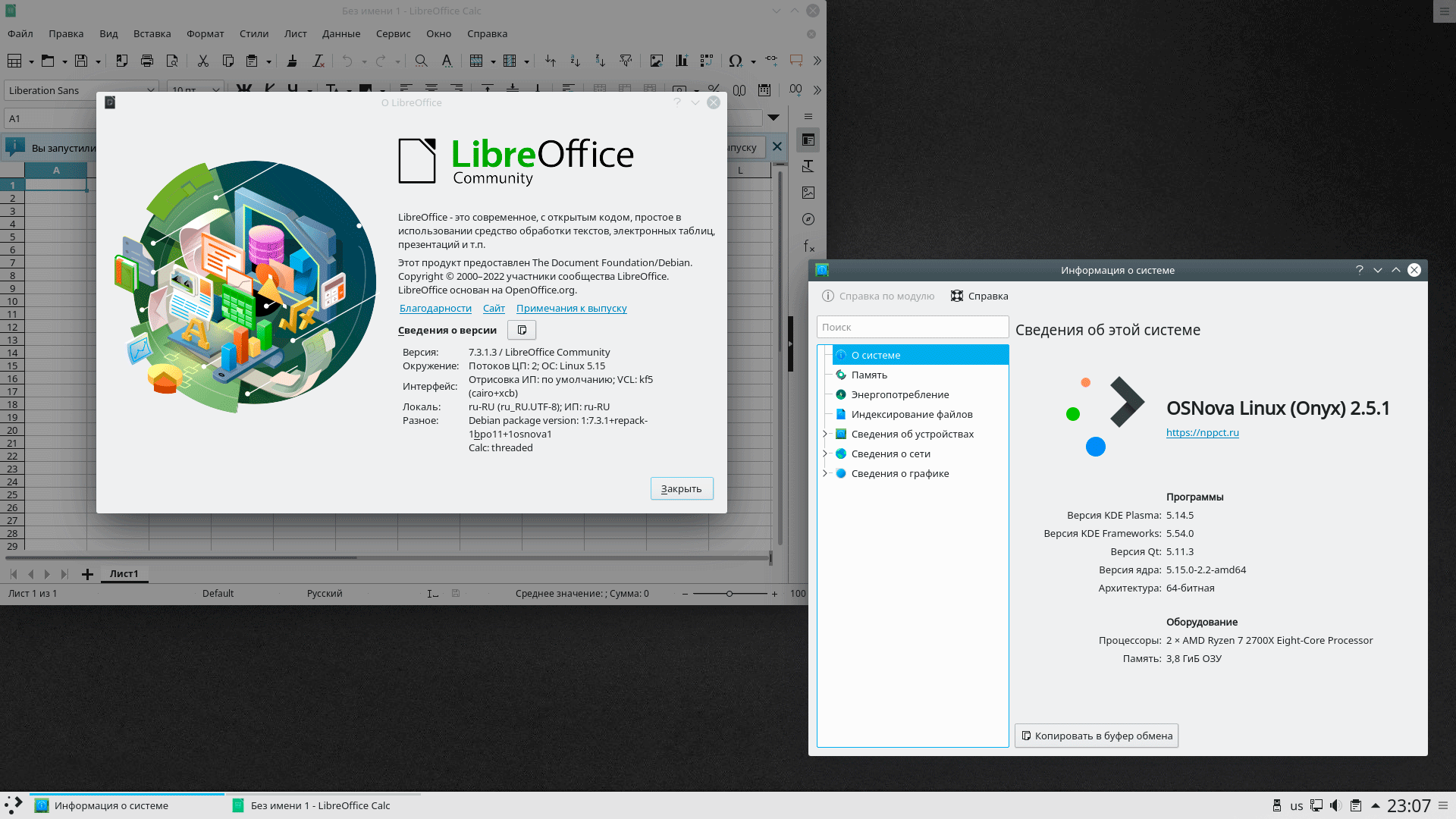Open sidebar Functions fx icon
Image resolution: width=1456 pixels, height=819 pixels.
coord(808,246)
